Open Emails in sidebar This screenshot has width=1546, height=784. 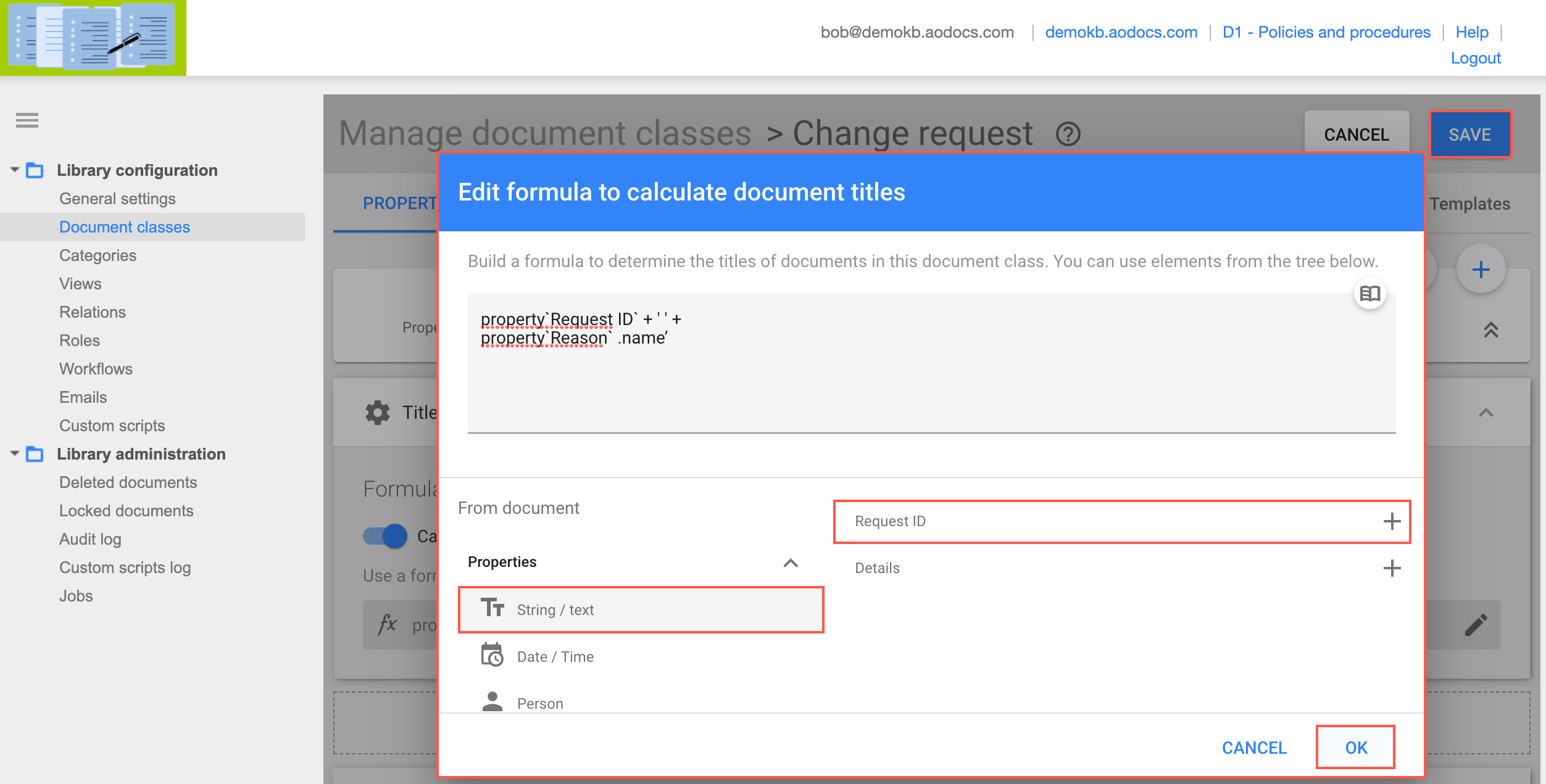coord(83,397)
